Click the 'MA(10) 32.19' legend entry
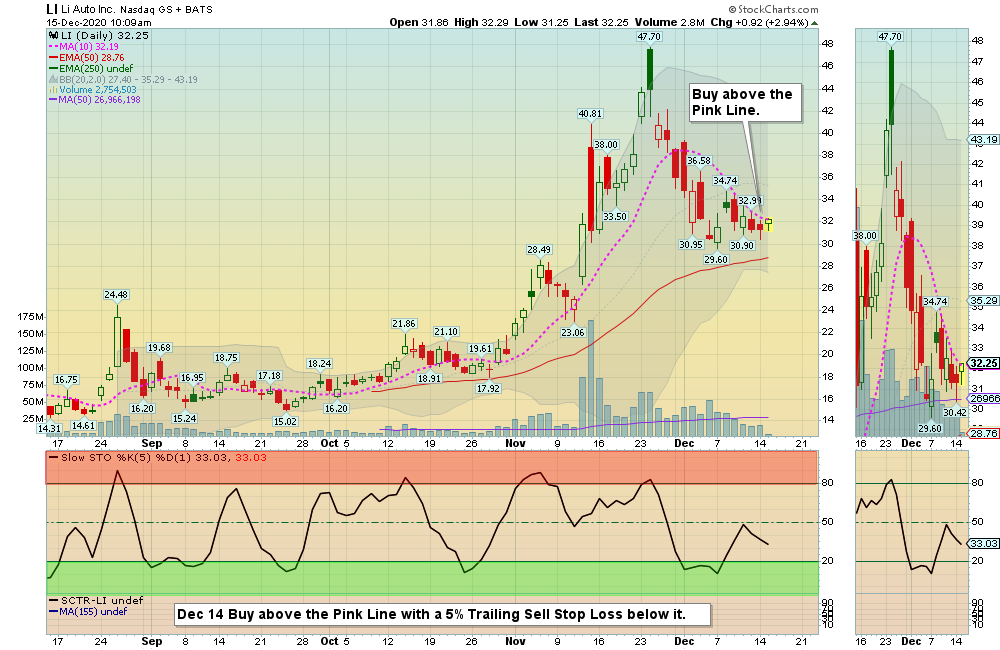 [84, 47]
